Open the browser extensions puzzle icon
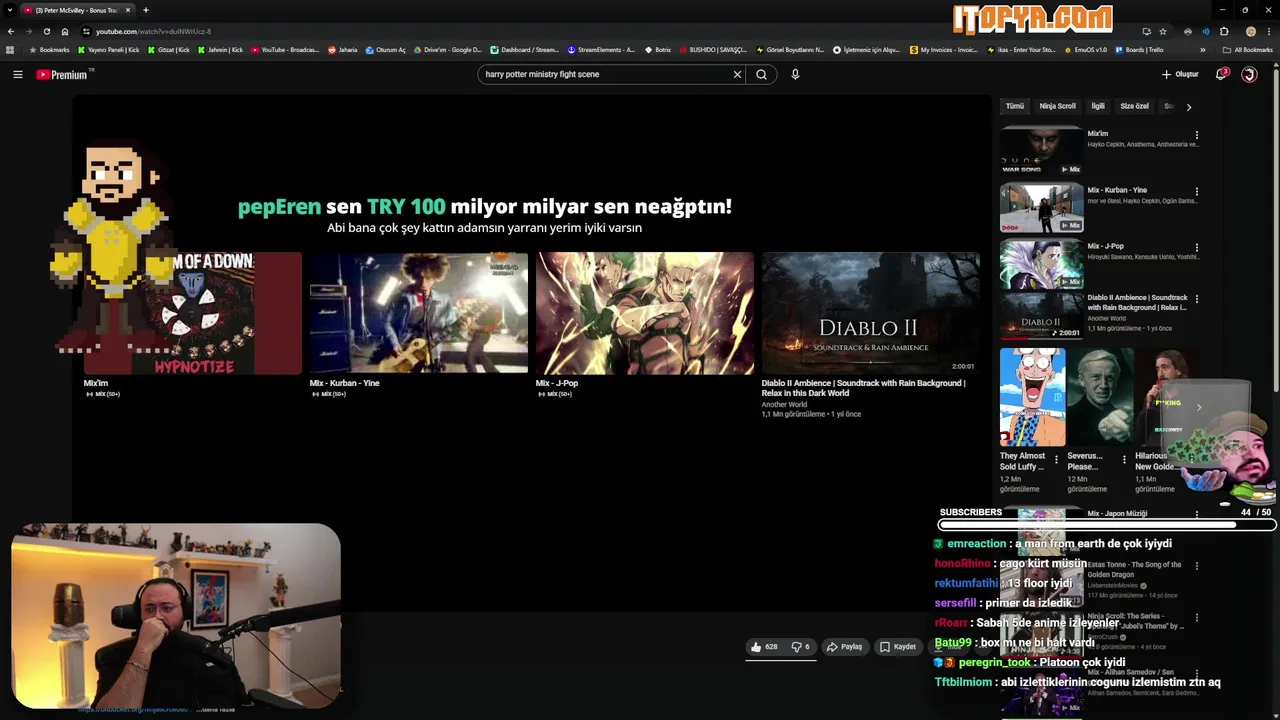Viewport: 1280px width, 720px height. [x=1224, y=31]
